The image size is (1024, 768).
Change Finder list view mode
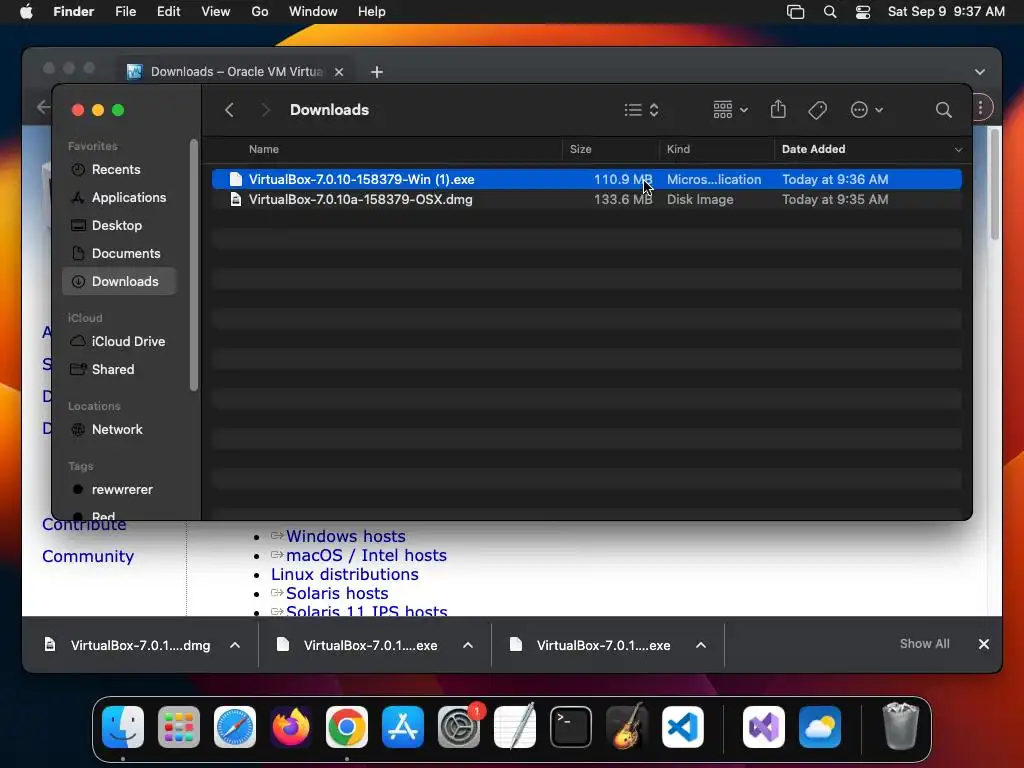point(641,110)
